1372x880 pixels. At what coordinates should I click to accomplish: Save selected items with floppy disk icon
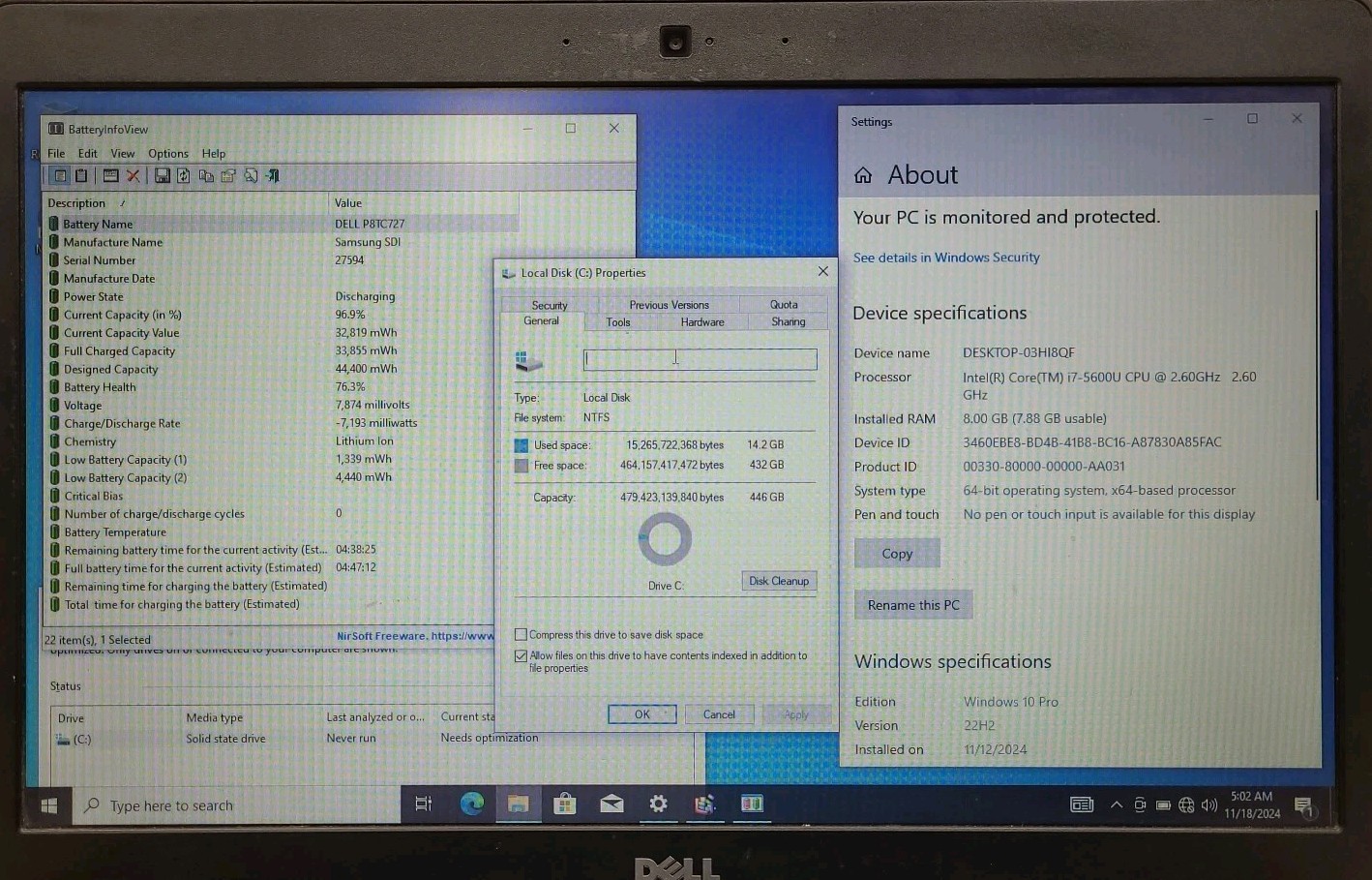(162, 176)
